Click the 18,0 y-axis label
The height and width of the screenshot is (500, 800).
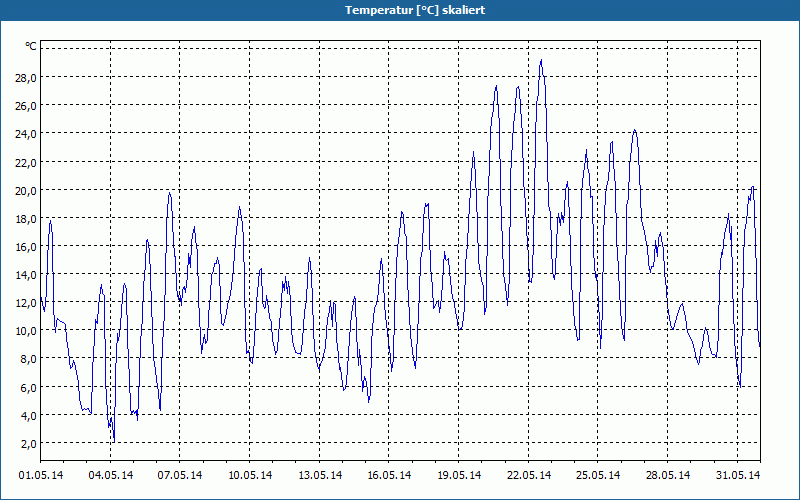(x=28, y=218)
